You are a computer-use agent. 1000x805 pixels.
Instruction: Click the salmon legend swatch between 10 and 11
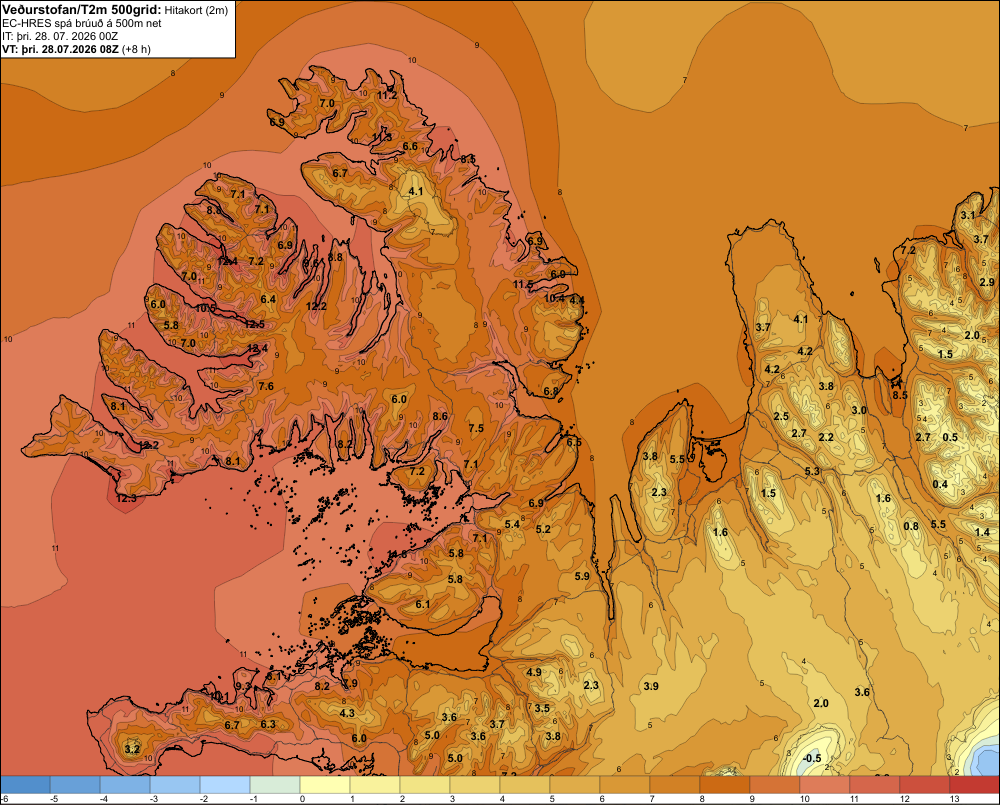825,784
